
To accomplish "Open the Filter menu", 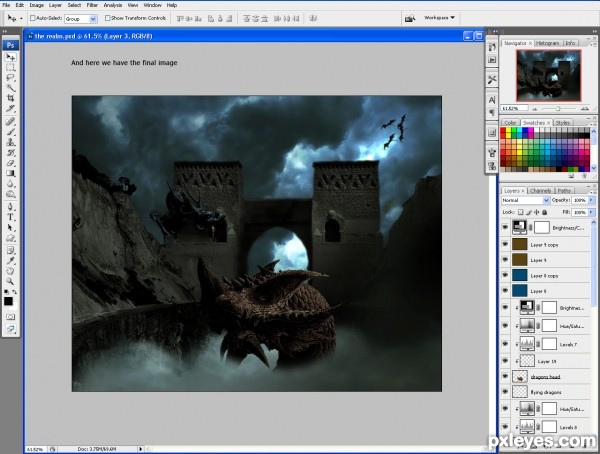I will 92,5.
